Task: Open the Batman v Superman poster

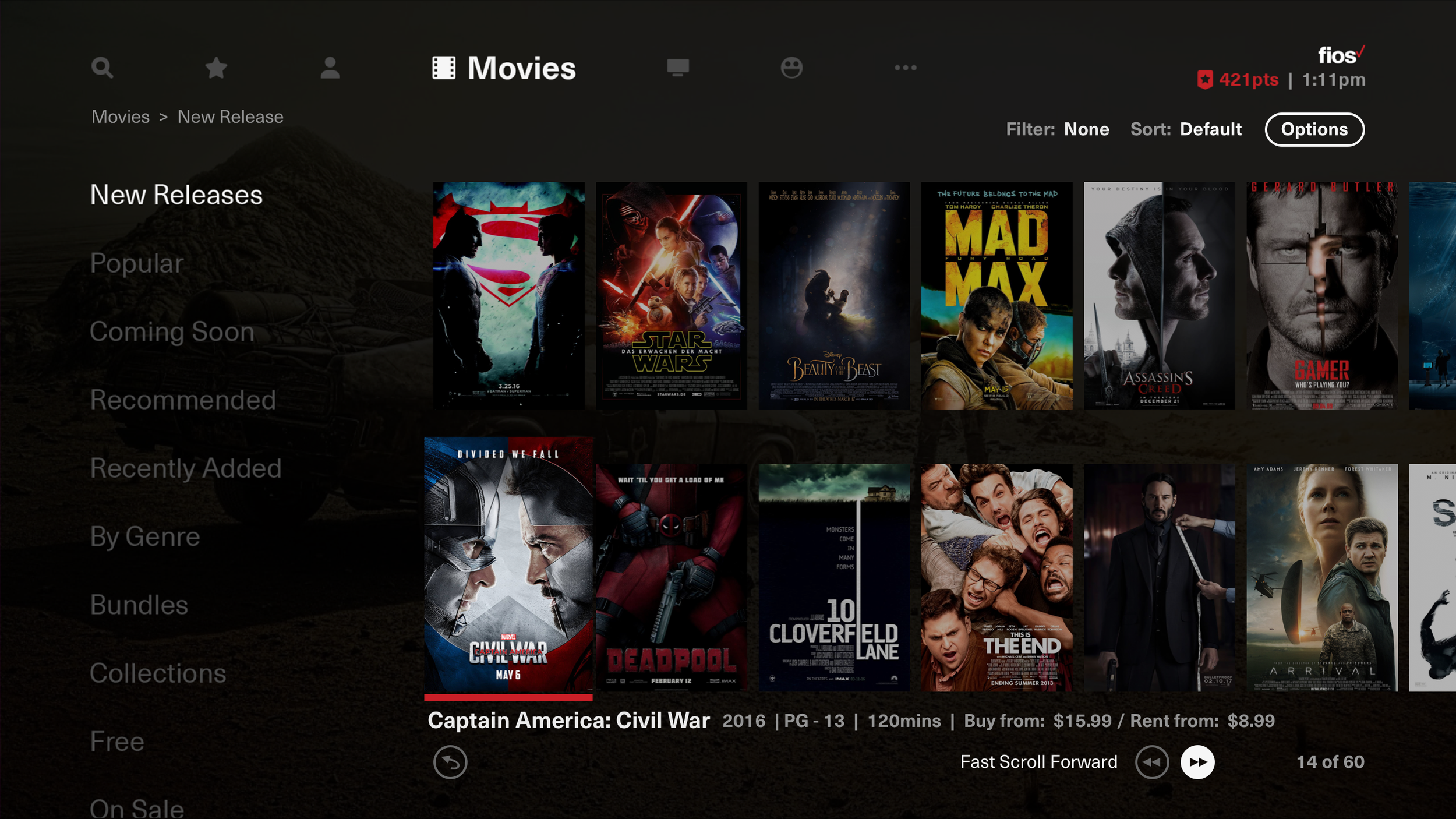Action: click(508, 295)
